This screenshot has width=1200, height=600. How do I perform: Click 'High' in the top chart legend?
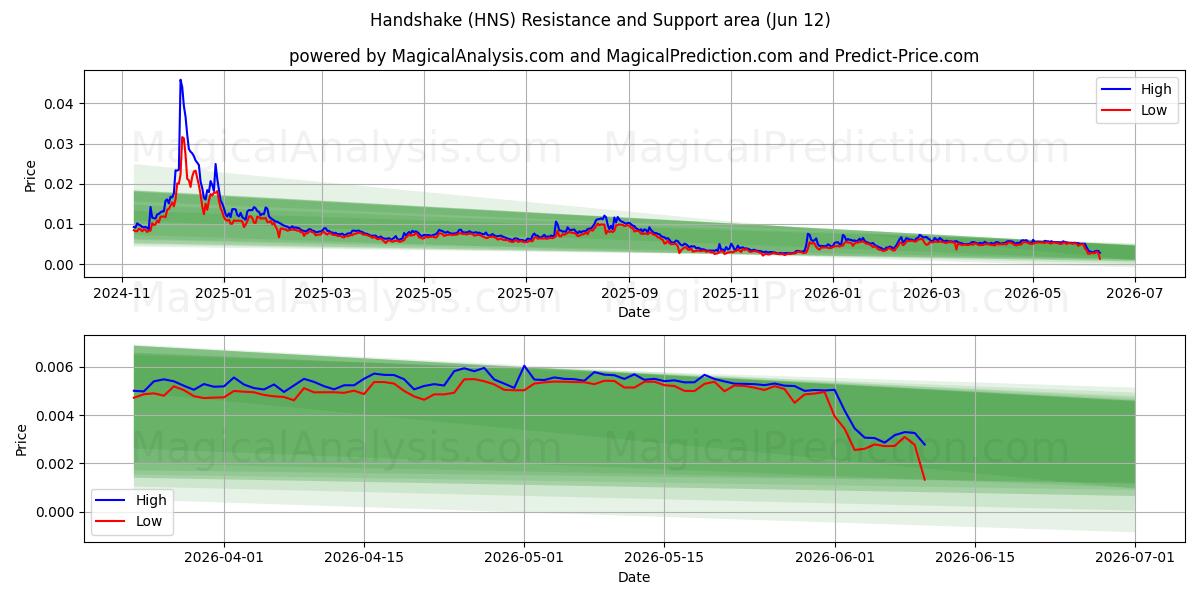click(1156, 89)
